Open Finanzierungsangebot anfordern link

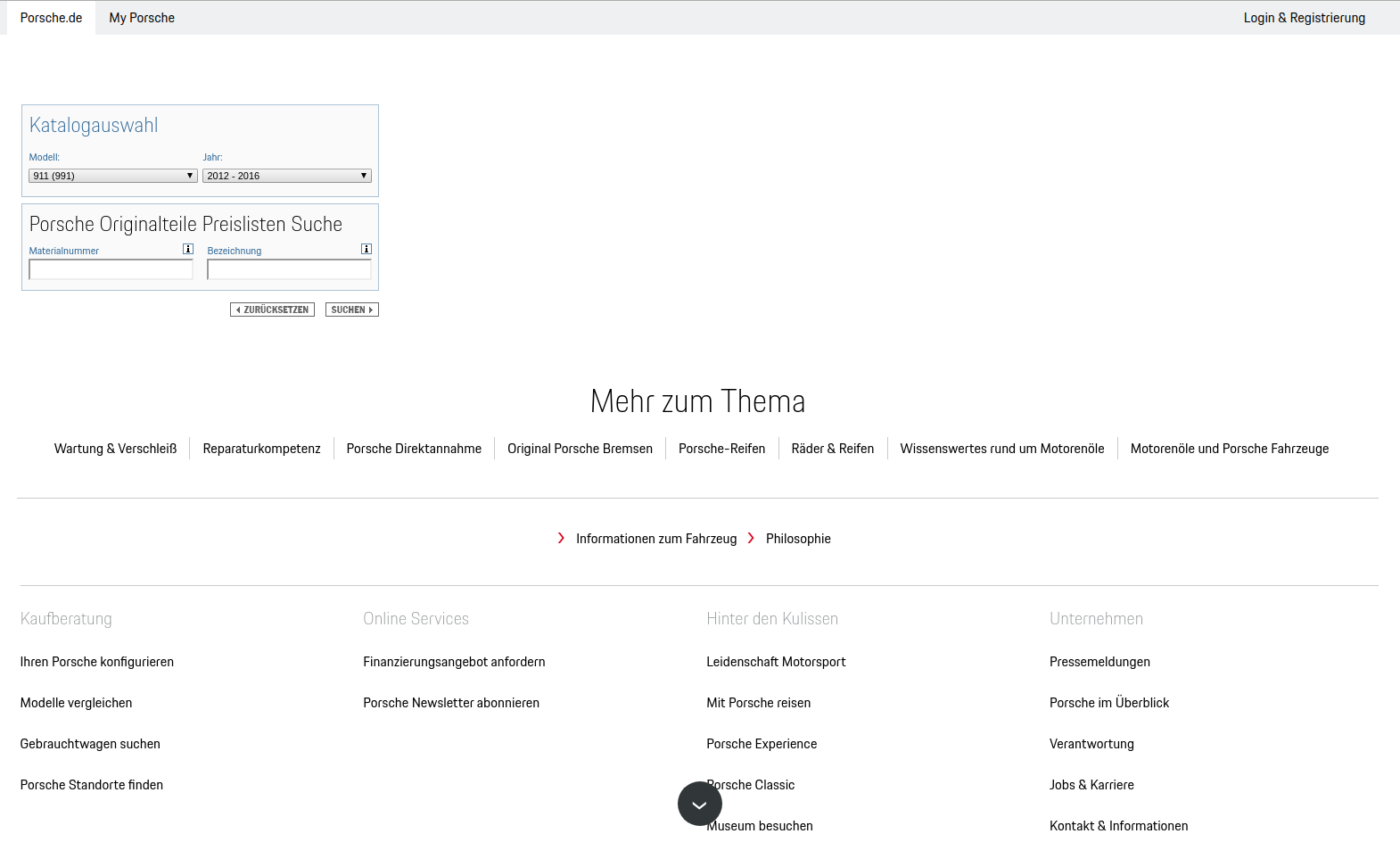pyautogui.click(x=454, y=662)
